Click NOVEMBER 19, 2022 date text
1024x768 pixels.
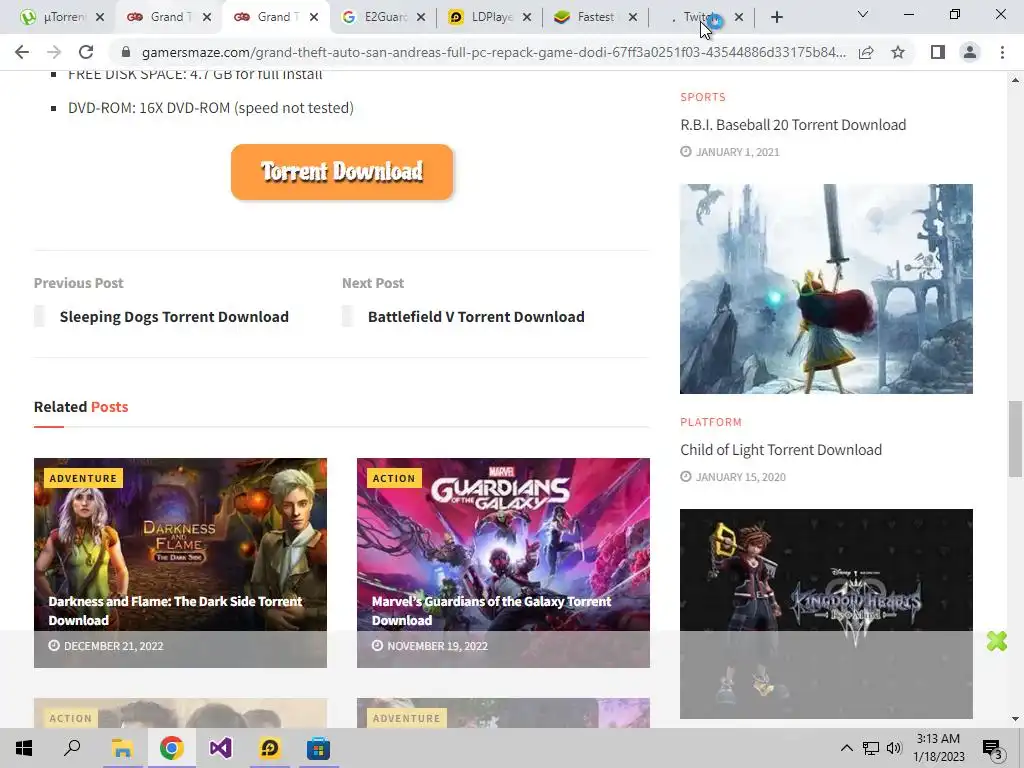tap(438, 646)
